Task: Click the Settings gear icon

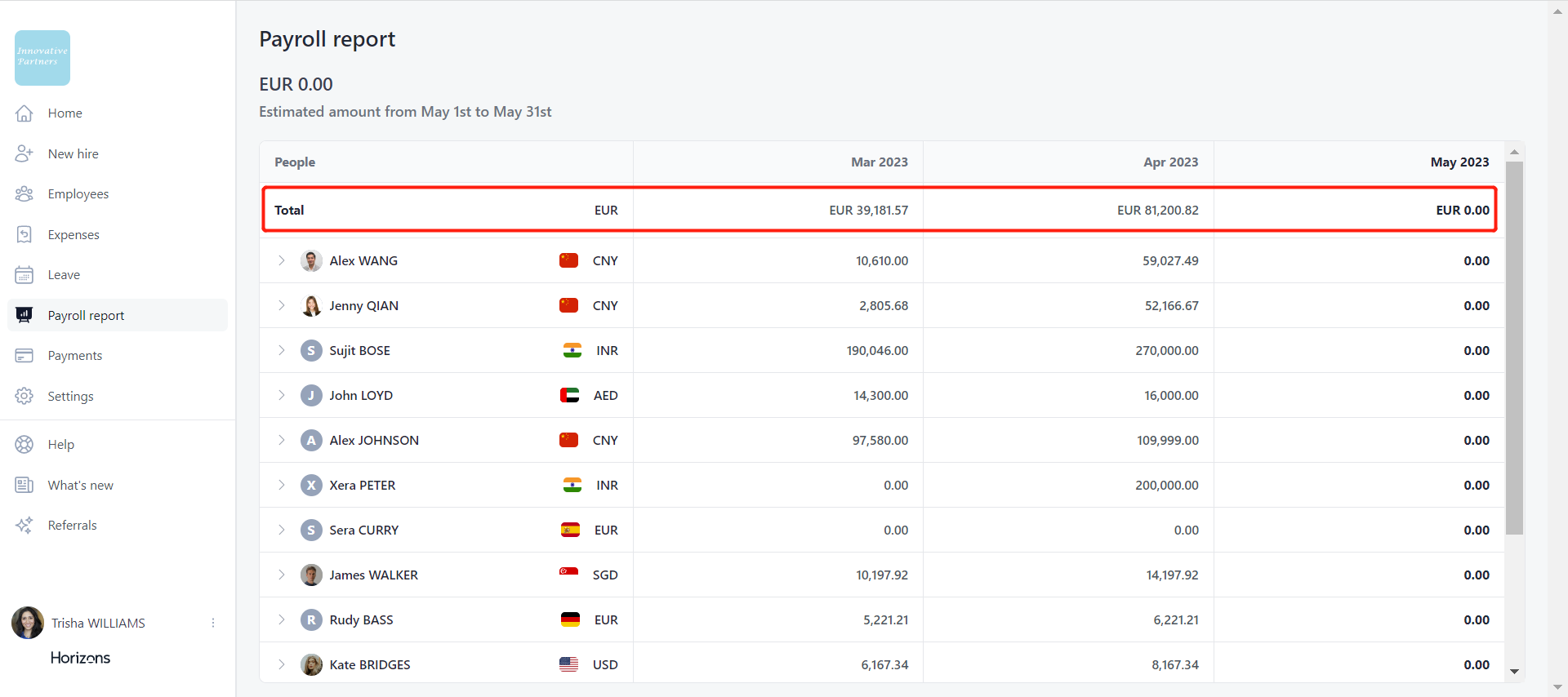Action: click(24, 397)
